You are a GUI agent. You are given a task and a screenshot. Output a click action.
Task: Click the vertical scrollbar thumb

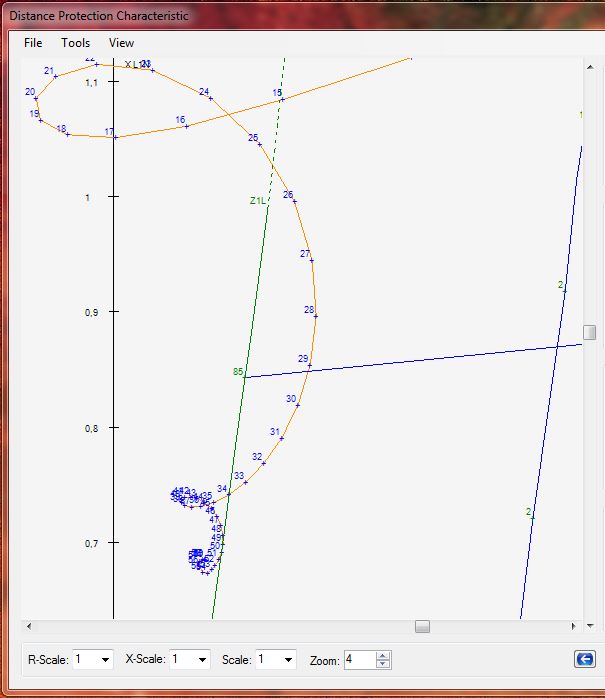coord(590,332)
